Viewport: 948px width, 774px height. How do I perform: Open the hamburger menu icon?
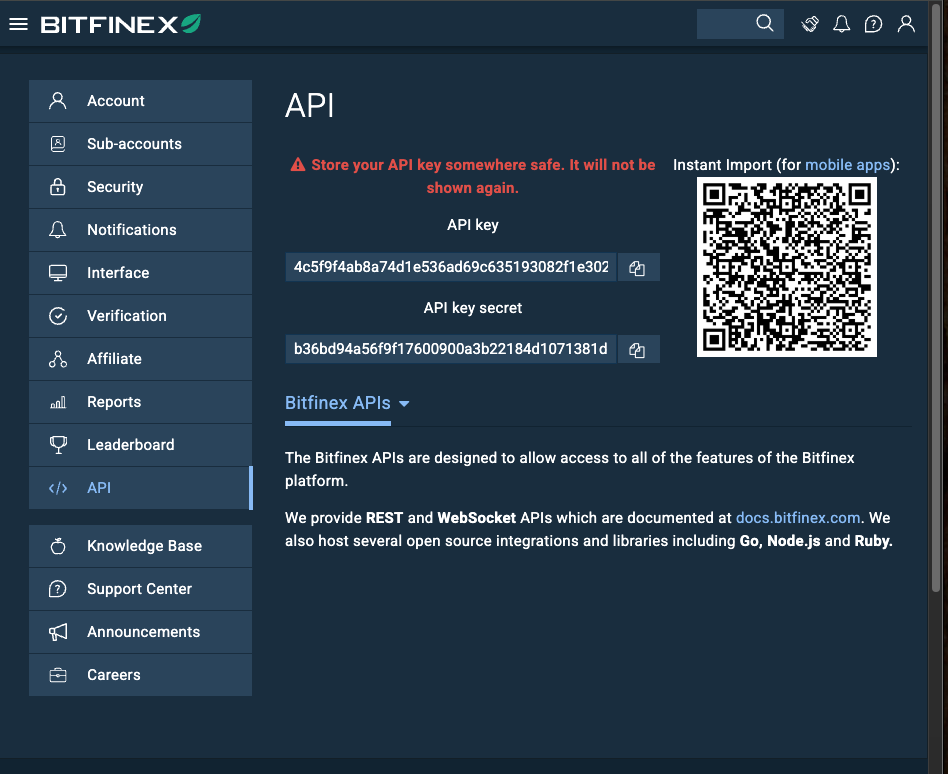pos(19,24)
